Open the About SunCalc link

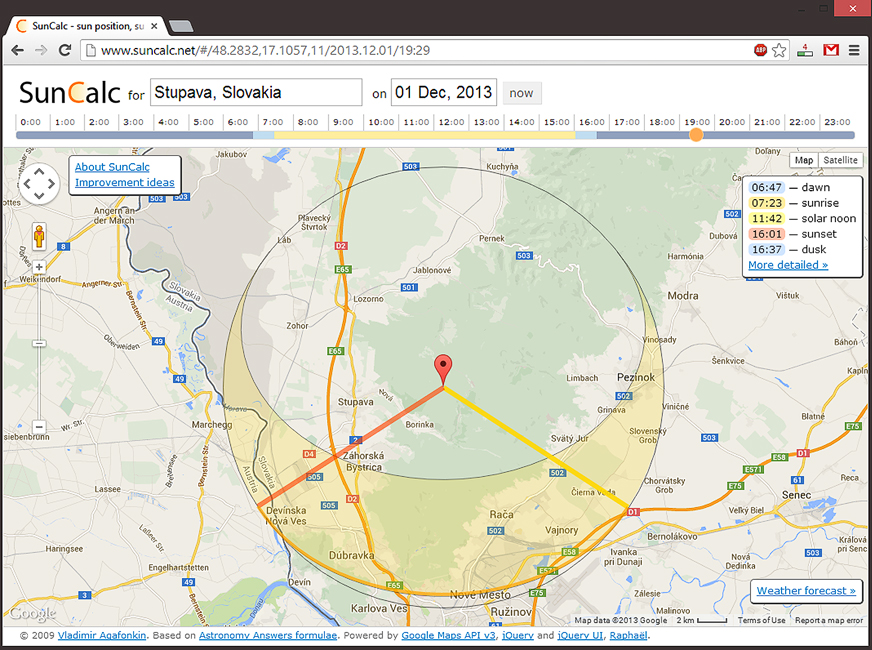(x=112, y=167)
